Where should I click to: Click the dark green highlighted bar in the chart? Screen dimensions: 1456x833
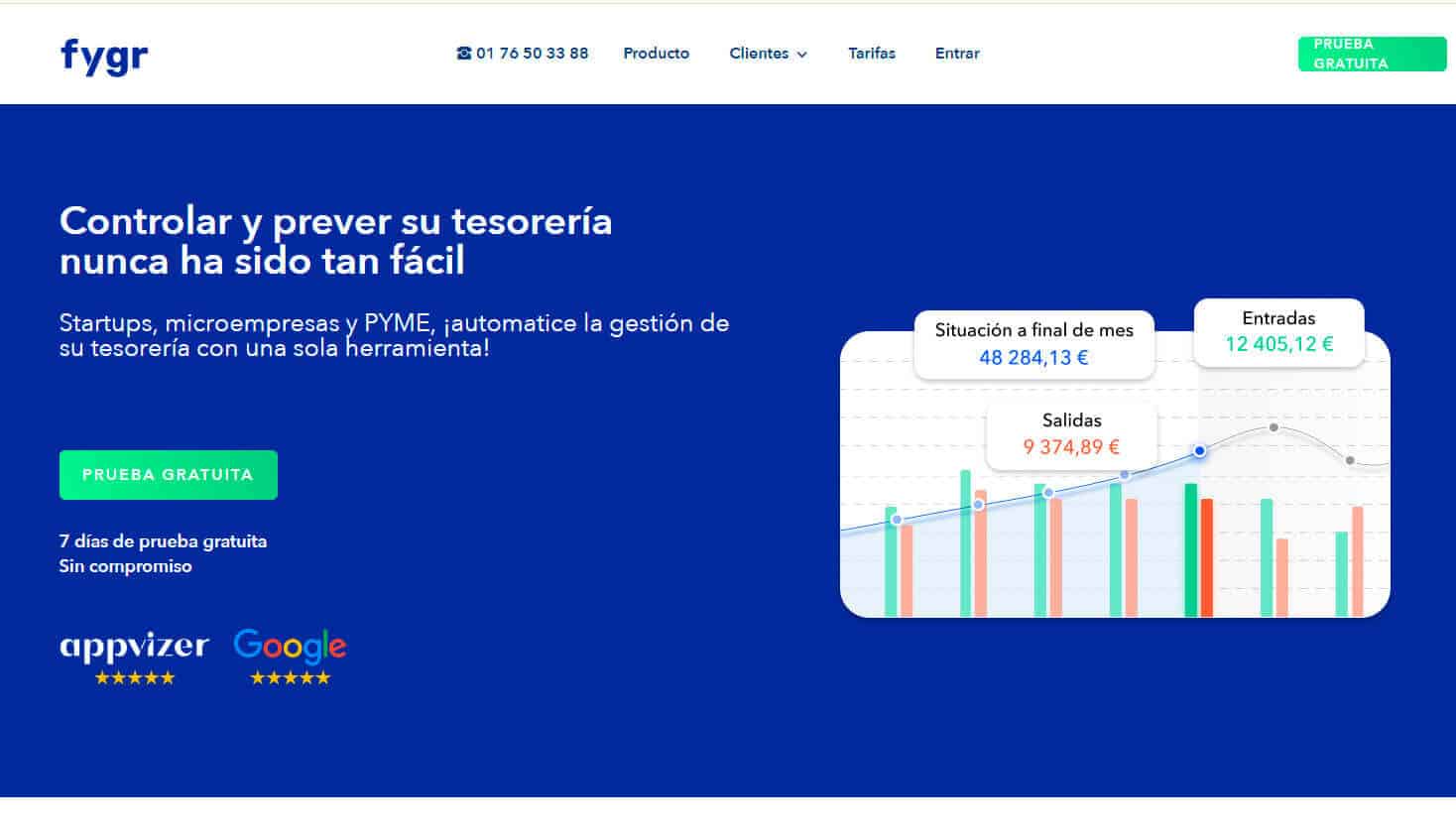[x=1191, y=550]
